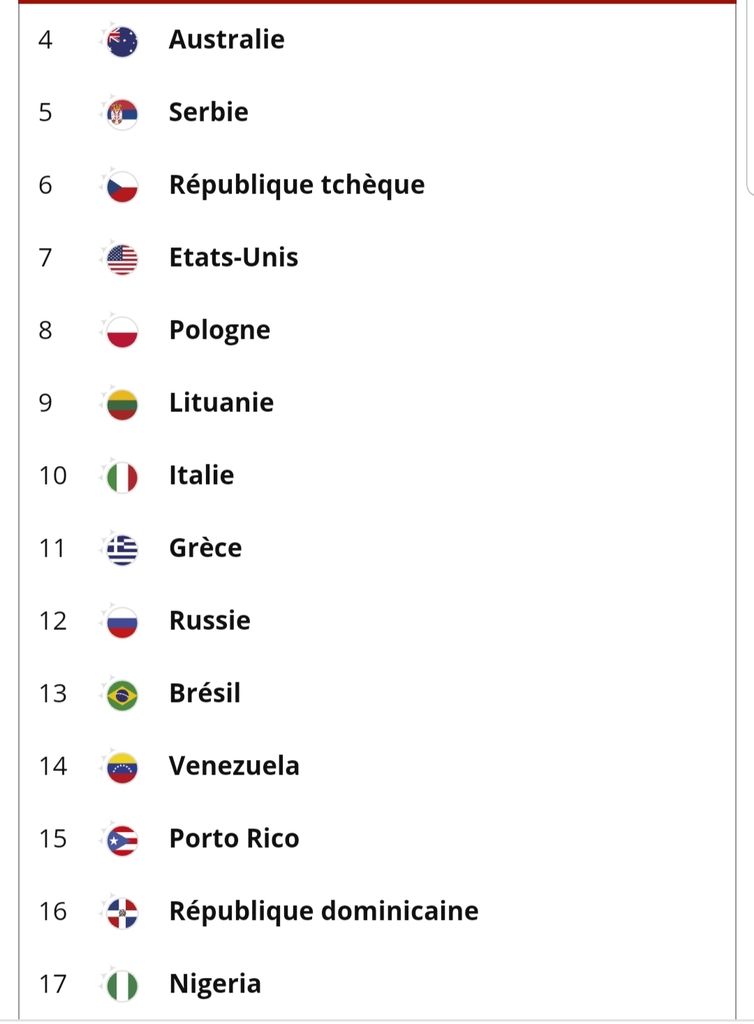Click the Brazil flag icon

122,696
